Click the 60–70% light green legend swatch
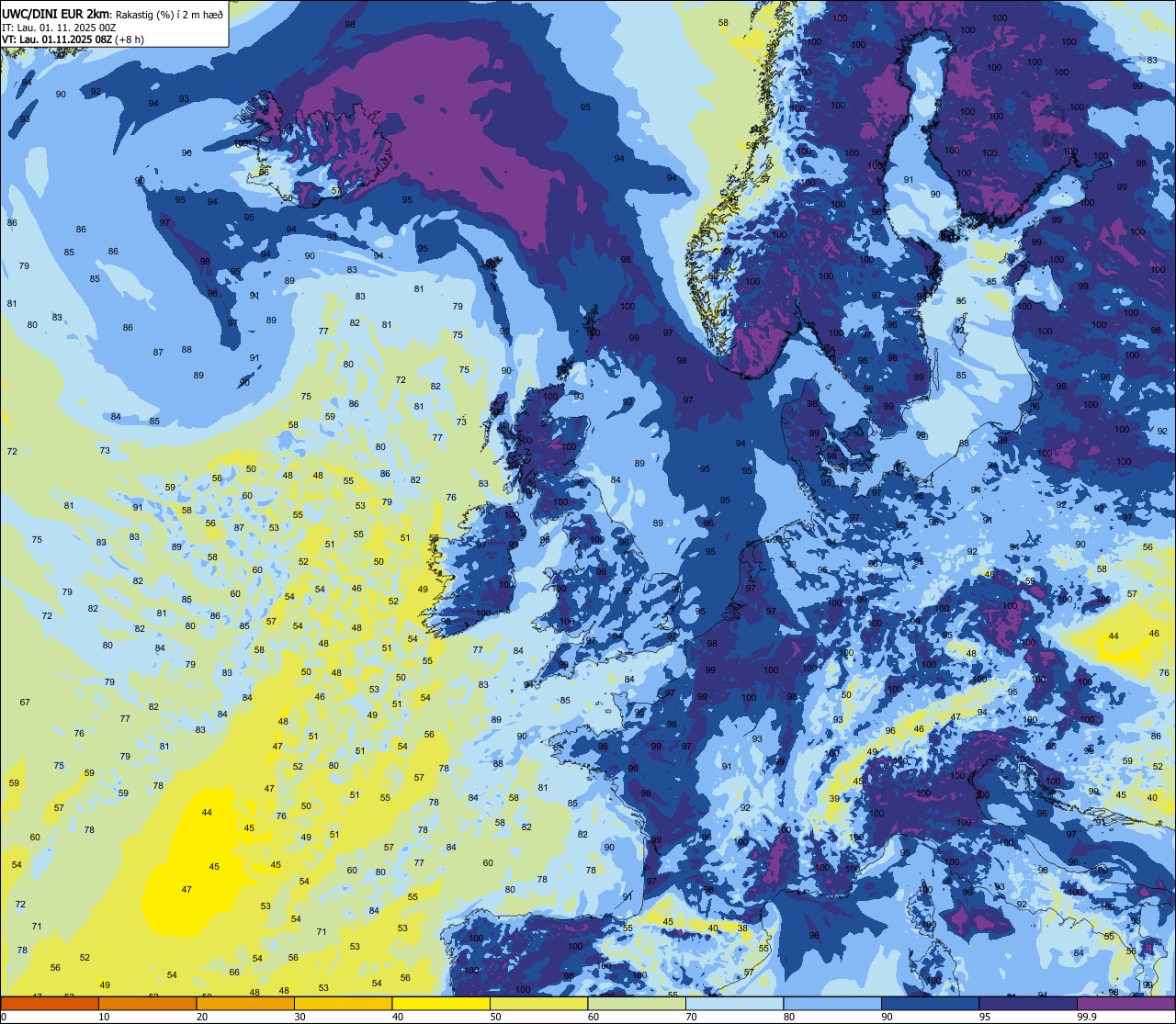The height and width of the screenshot is (1024, 1176). point(637,1003)
